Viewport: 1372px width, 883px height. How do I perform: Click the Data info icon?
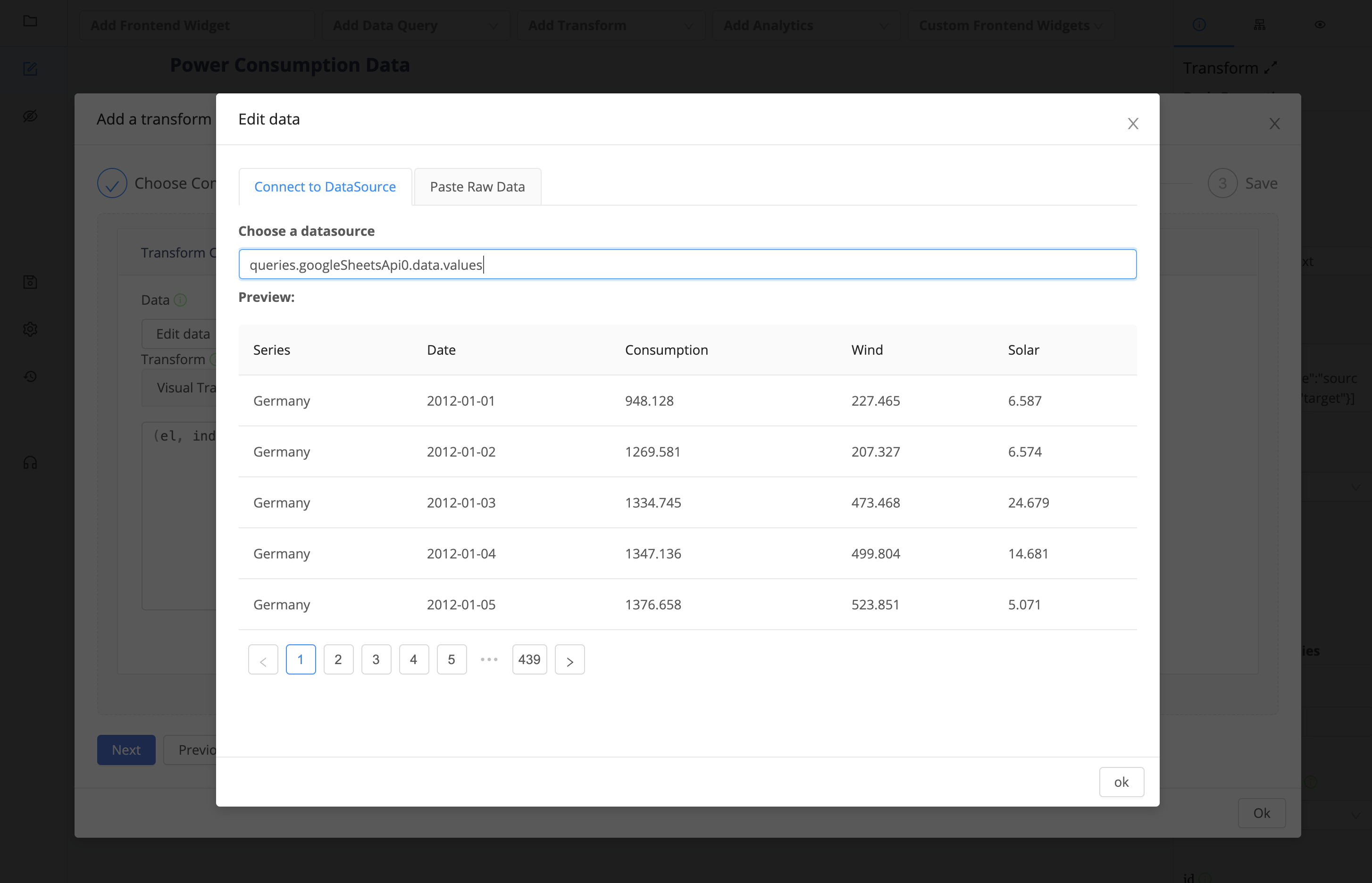click(180, 300)
